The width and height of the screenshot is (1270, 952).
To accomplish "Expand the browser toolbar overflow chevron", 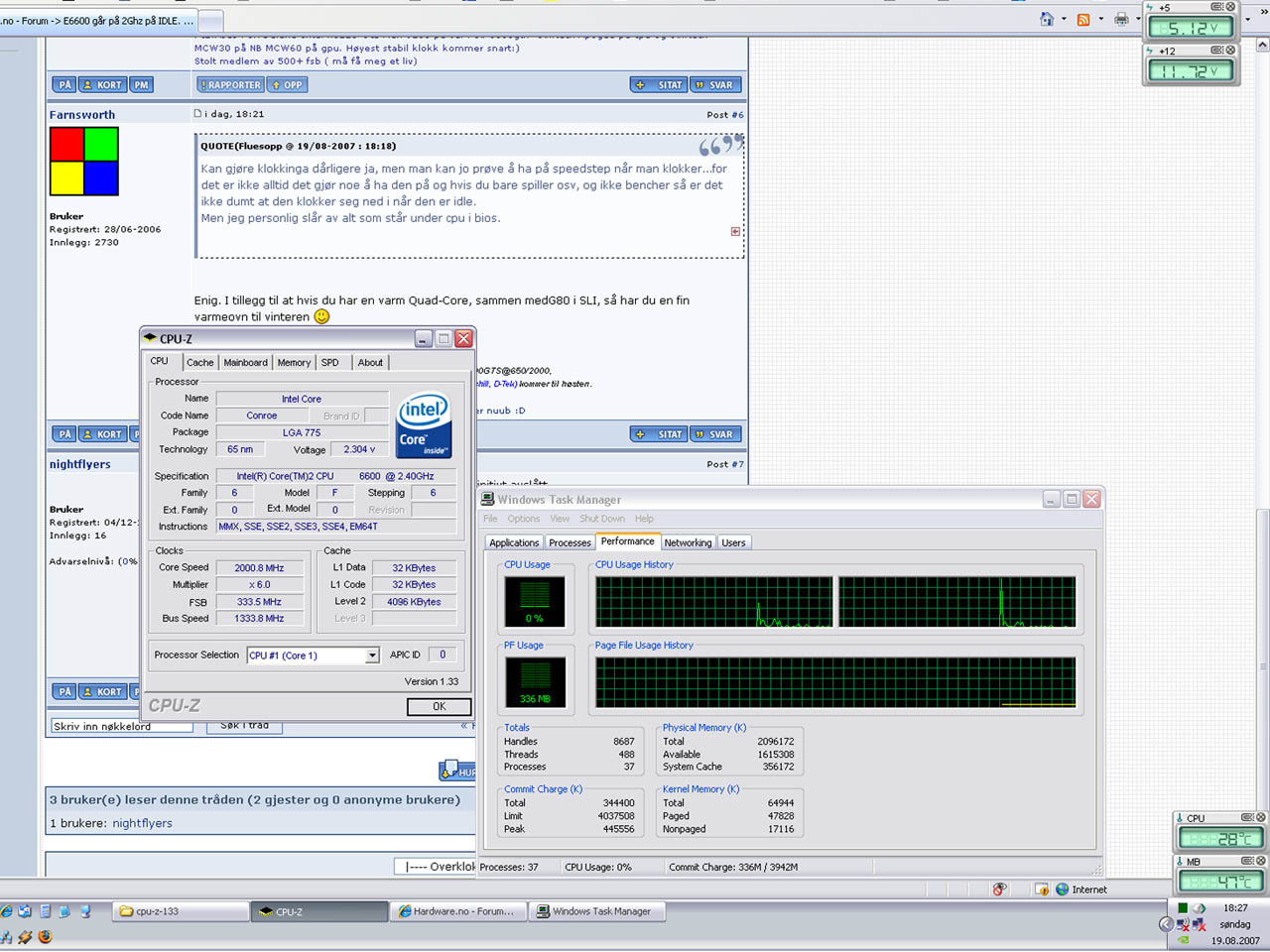I will [x=1264, y=12].
